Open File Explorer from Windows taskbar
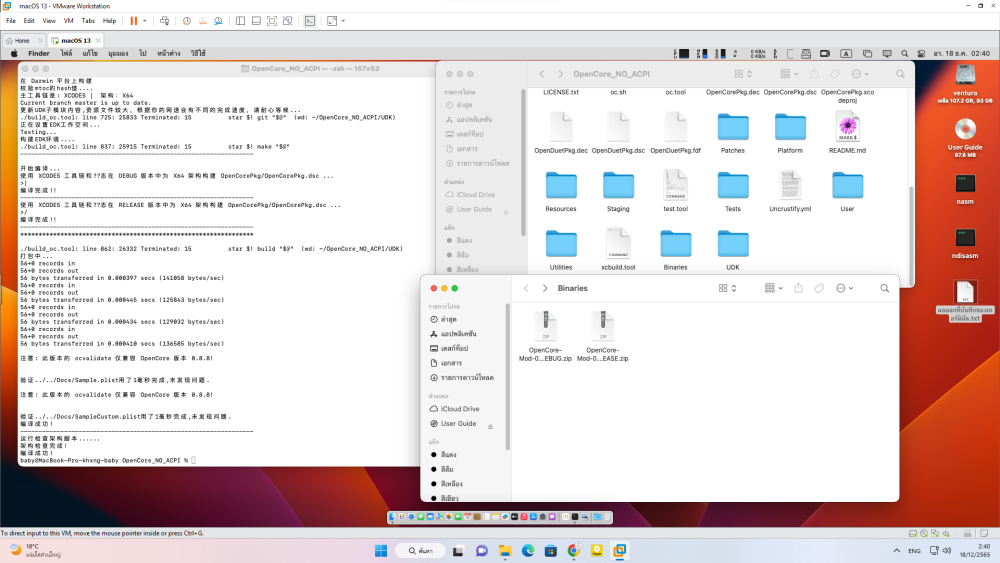The image size is (1000, 563). (504, 551)
